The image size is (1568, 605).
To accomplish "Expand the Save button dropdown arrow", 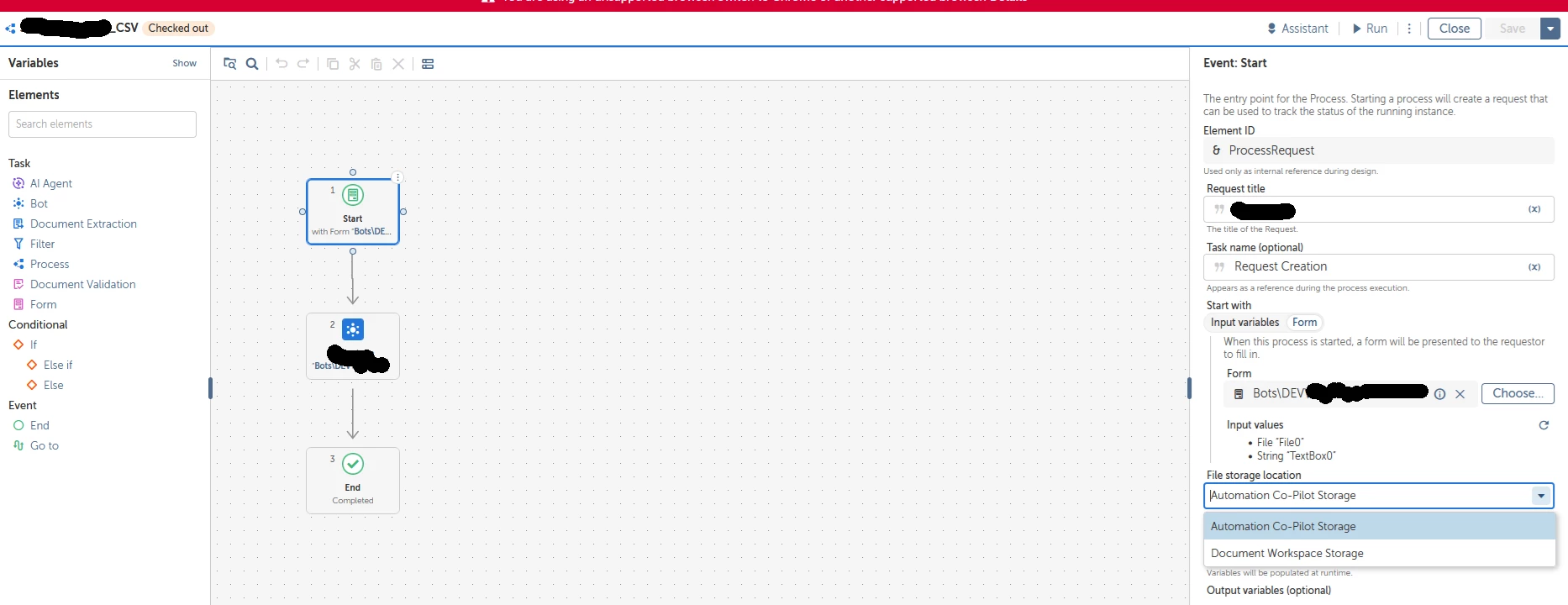I will 1550,29.
